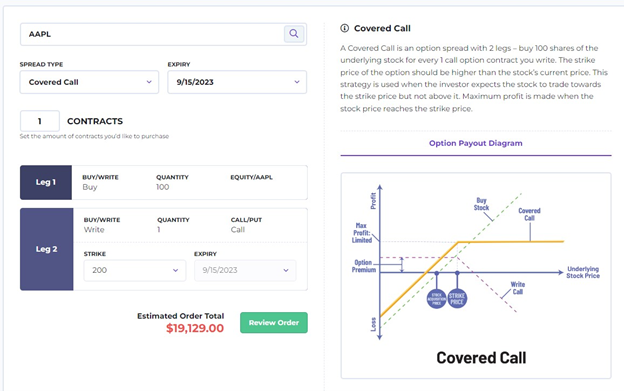This screenshot has height=391, width=624.
Task: Click the Stock Acquisition Price circle marker
Action: (437, 298)
